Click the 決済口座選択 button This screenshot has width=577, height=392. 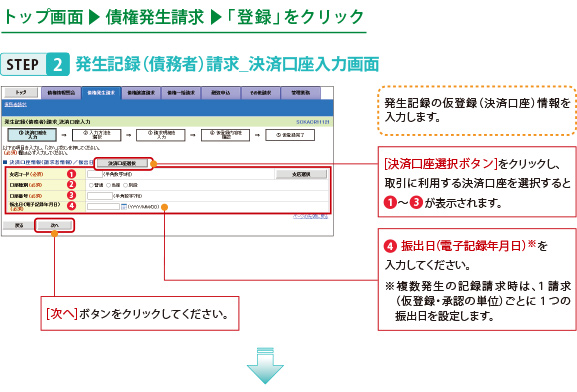(x=122, y=163)
